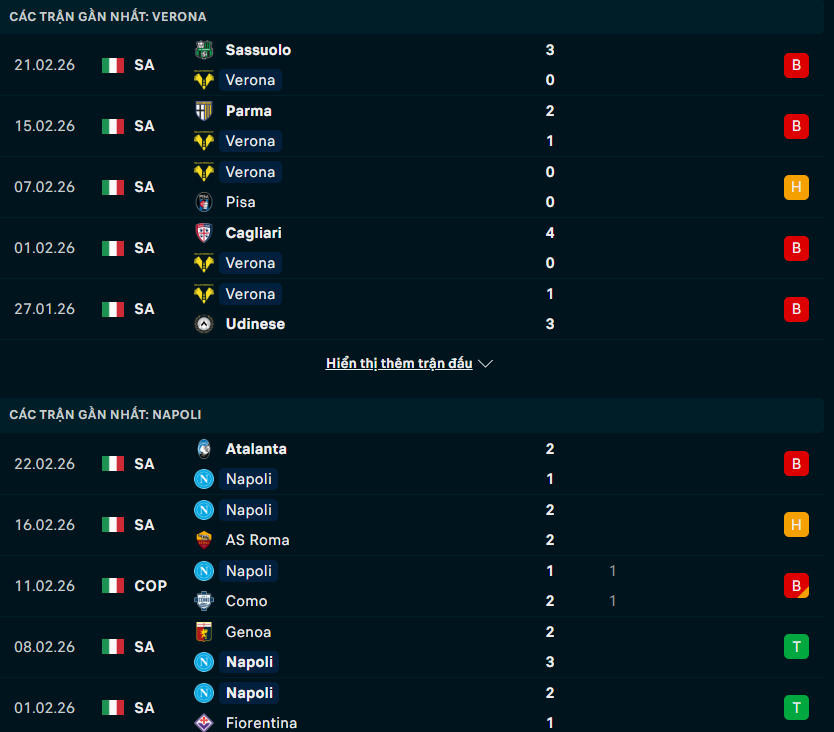834x732 pixels.
Task: Click the green T badge for Genoa match
Action: click(x=796, y=647)
